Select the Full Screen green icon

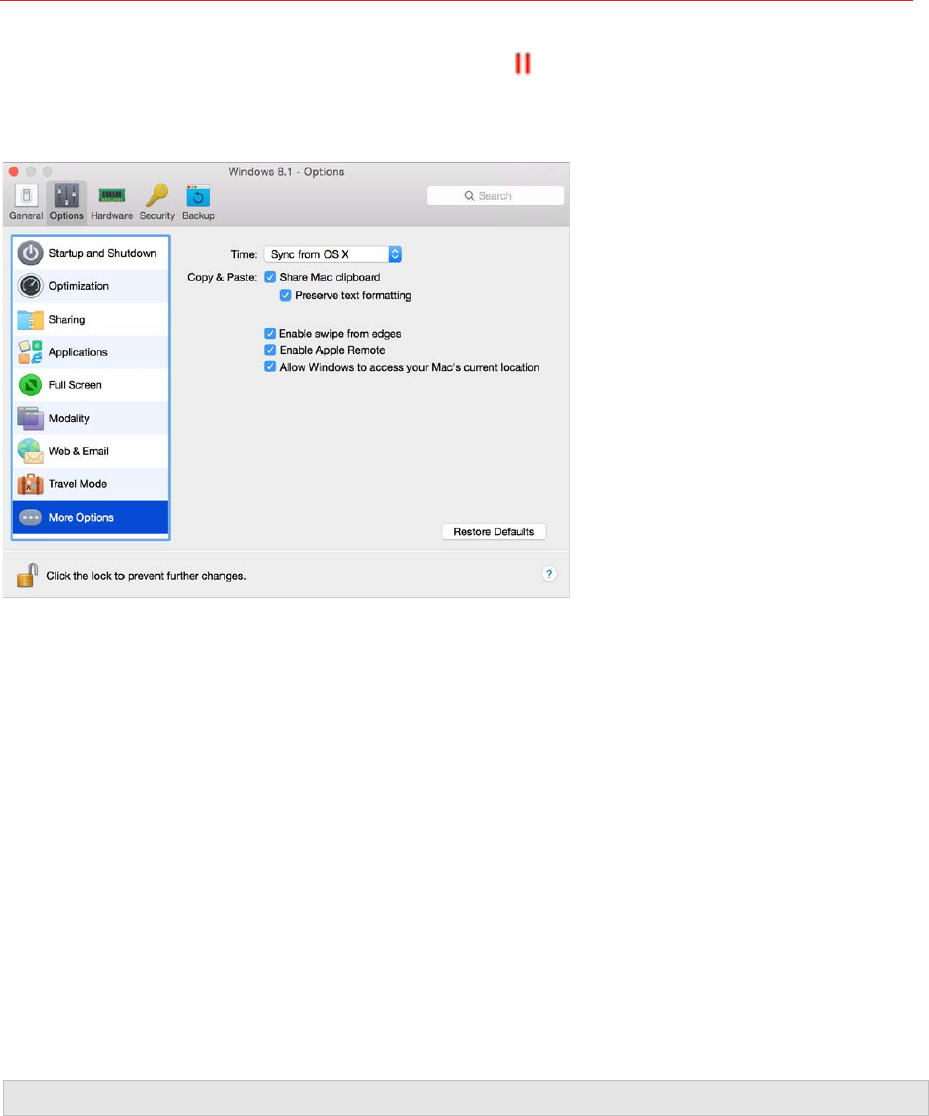click(x=31, y=385)
